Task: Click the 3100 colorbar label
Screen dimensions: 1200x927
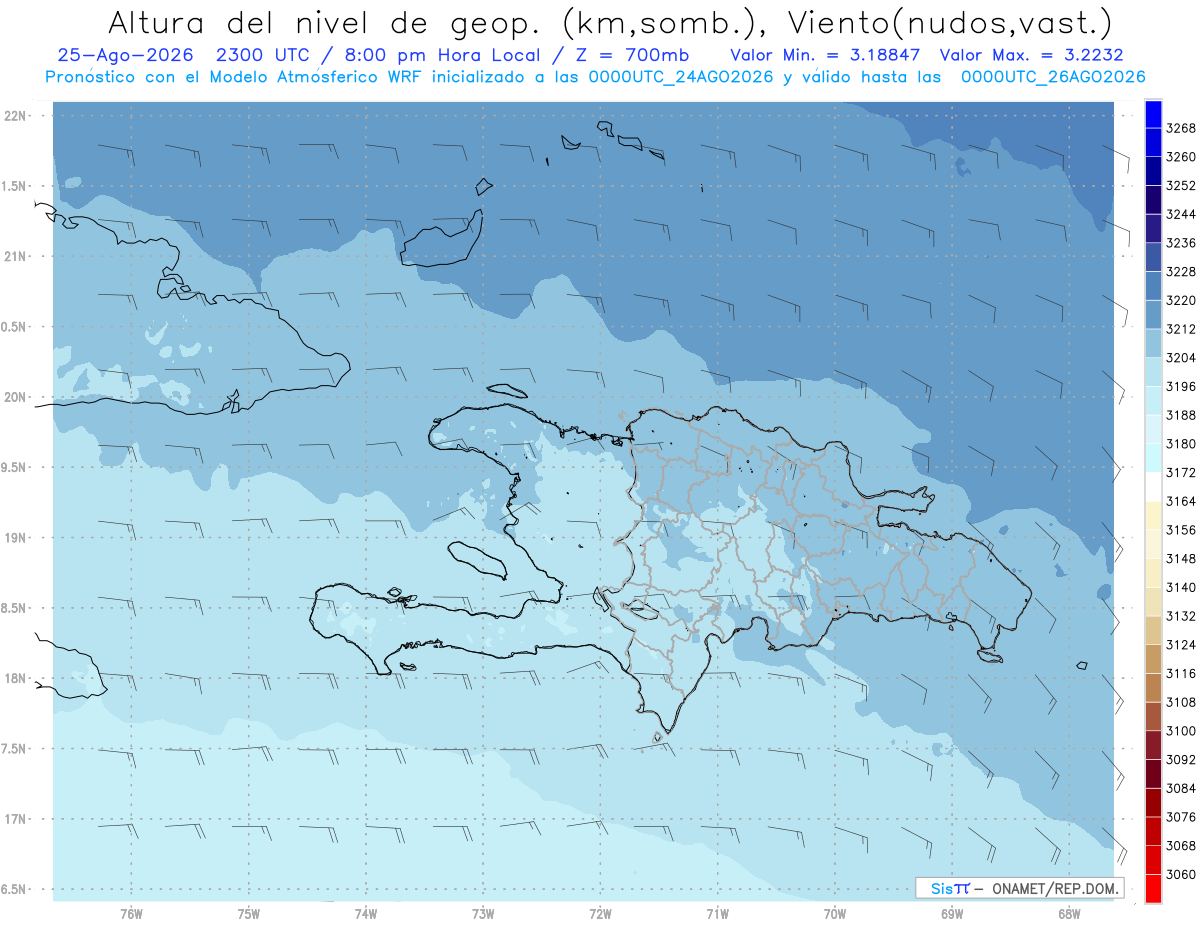Action: click(1180, 731)
